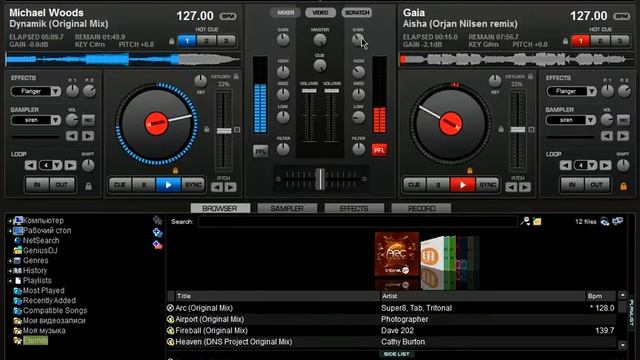The image size is (640, 360).
Task: Click the search options icon
Action: click(x=525, y=222)
